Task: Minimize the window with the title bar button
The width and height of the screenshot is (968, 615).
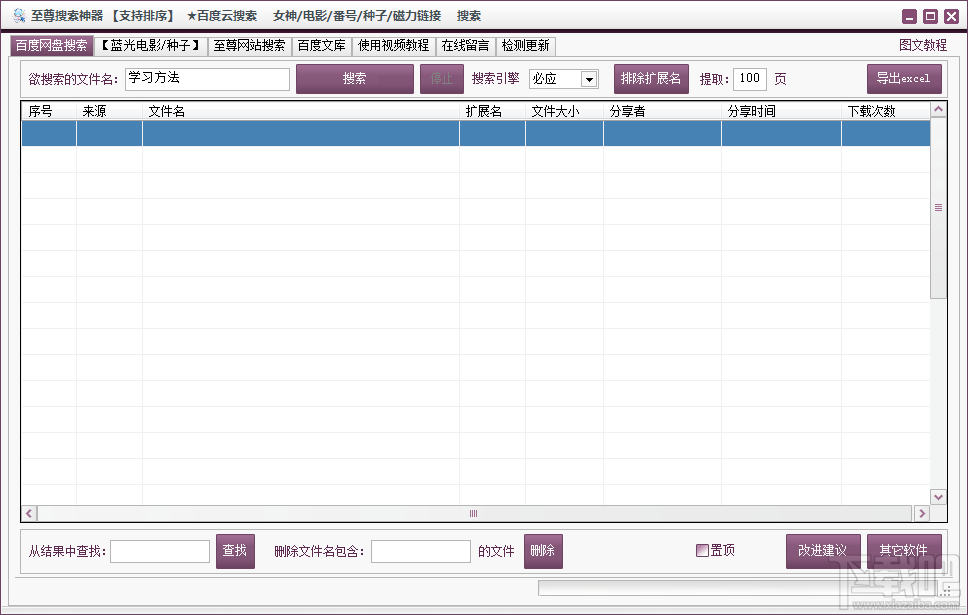Action: (909, 17)
